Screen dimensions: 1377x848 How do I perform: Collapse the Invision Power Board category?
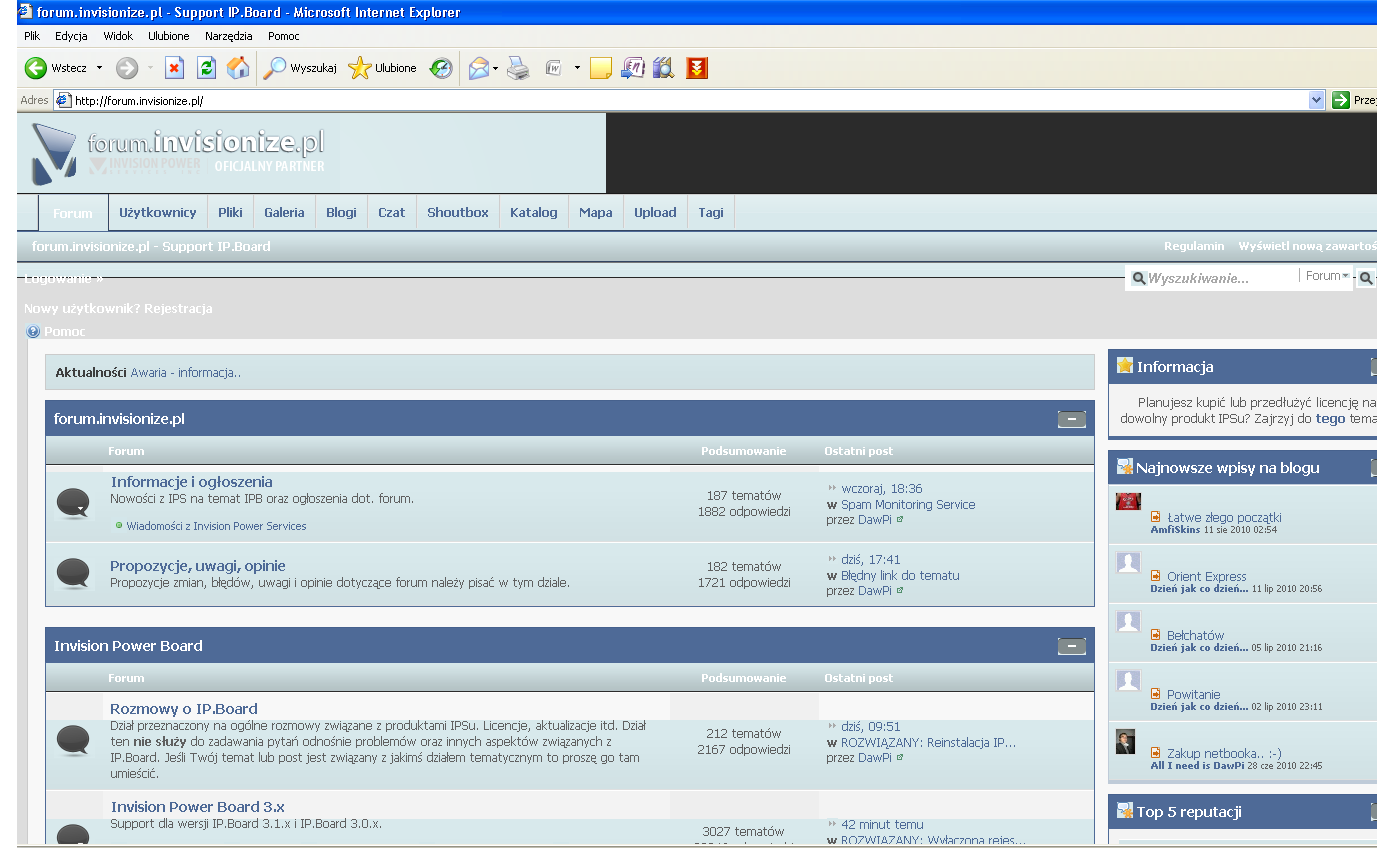(1071, 646)
